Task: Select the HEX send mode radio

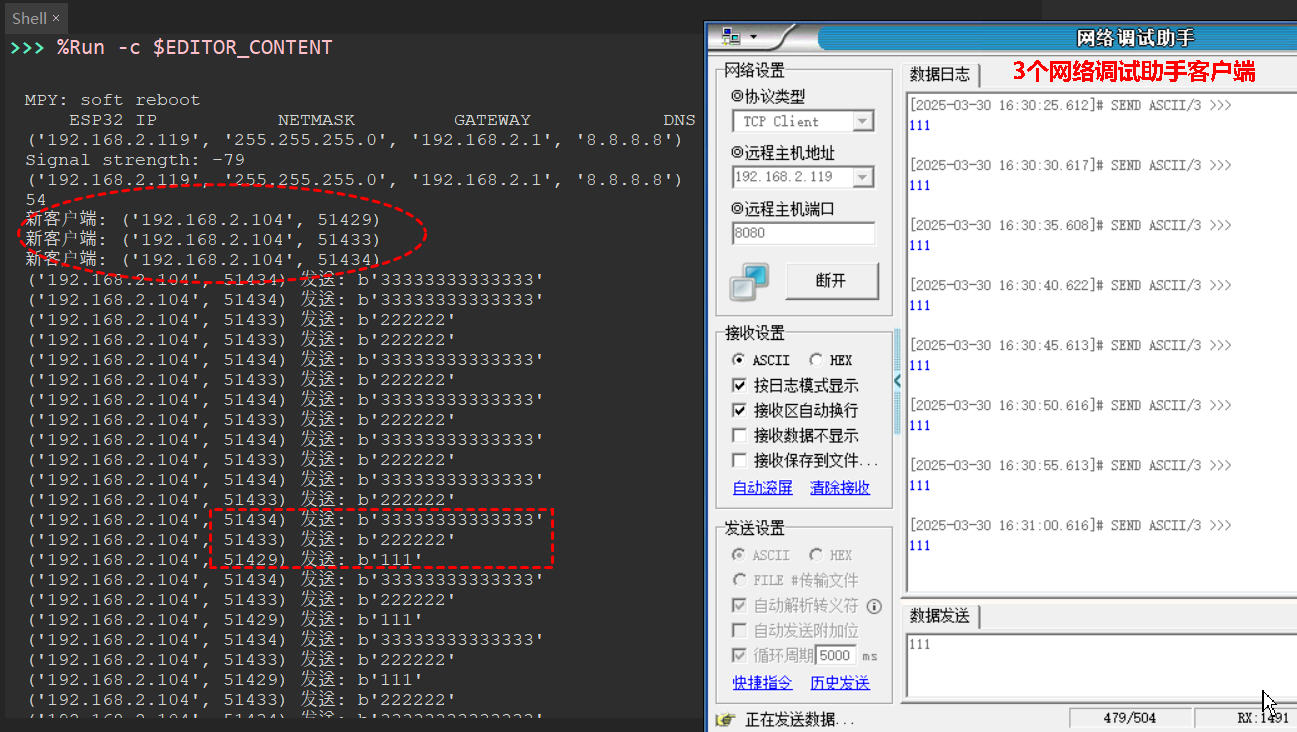Action: point(816,555)
